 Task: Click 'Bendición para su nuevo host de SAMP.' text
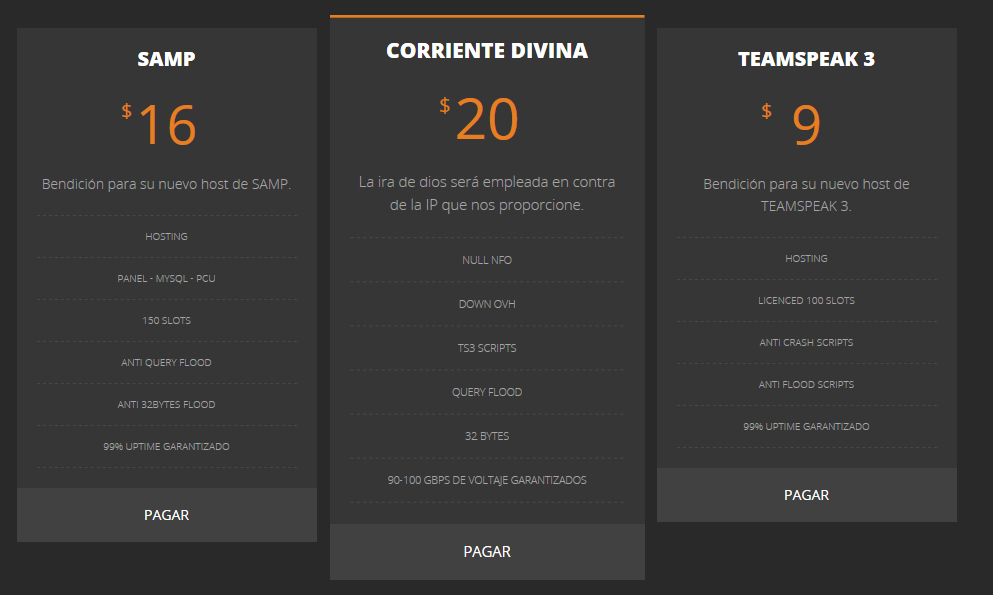pyautogui.click(x=167, y=184)
